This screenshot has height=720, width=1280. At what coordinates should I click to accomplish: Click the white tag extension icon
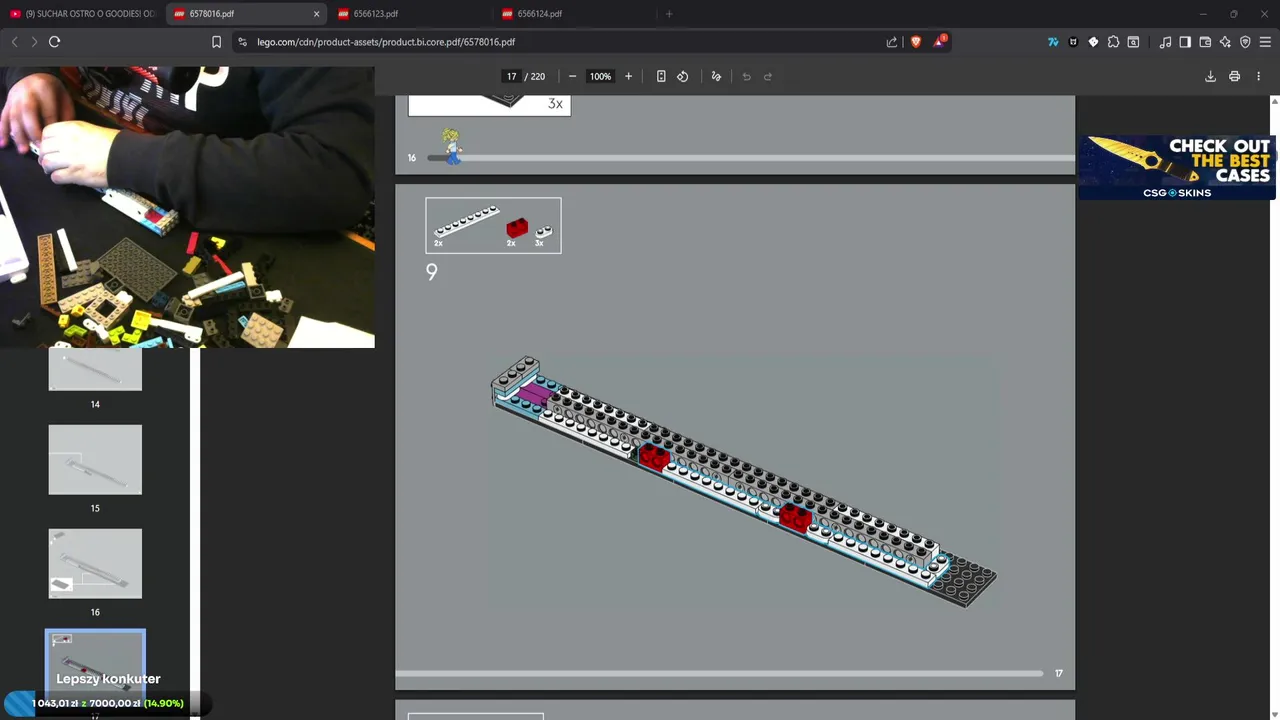point(1093,42)
